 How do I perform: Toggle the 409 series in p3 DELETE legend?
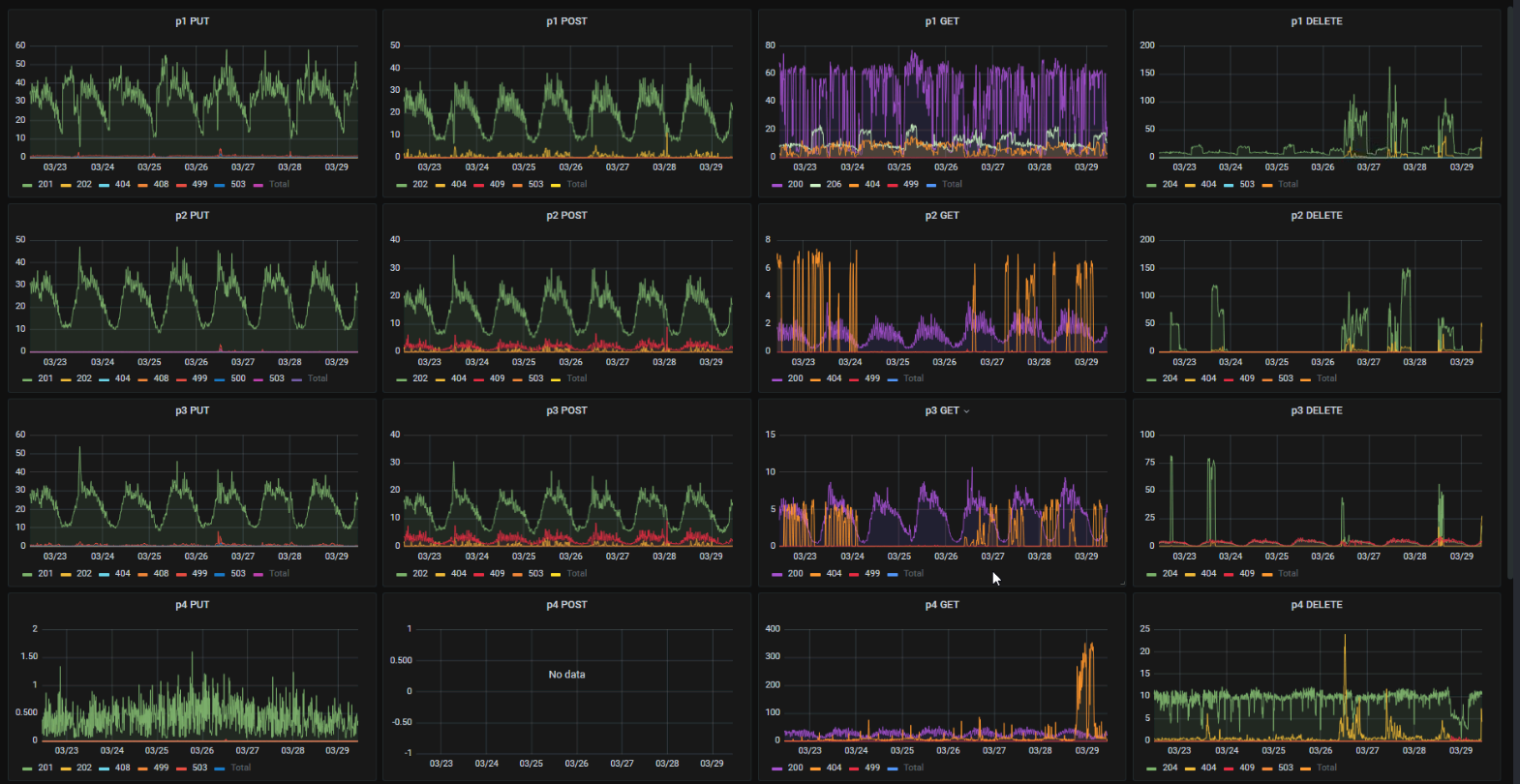click(1247, 573)
